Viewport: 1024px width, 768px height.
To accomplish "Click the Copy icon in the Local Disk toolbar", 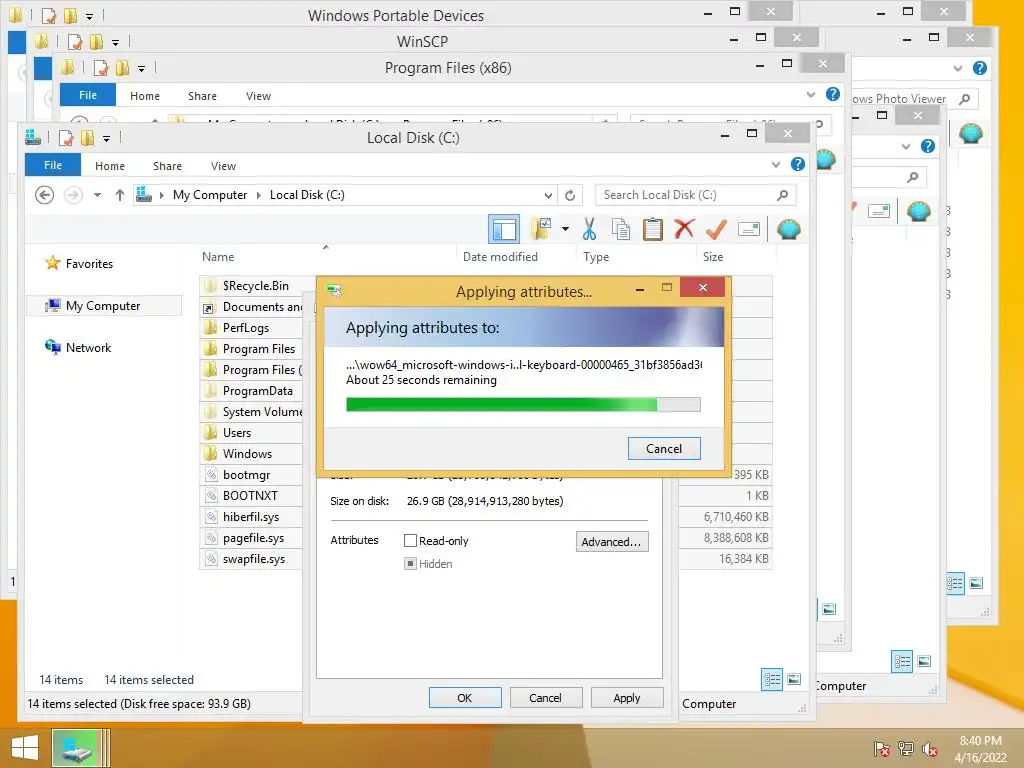I will pyautogui.click(x=621, y=229).
